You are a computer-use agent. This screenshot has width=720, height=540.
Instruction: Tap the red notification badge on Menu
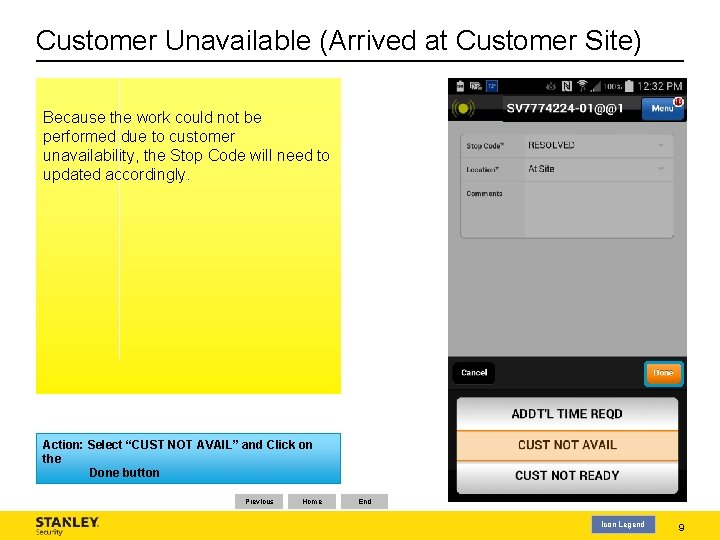[678, 101]
